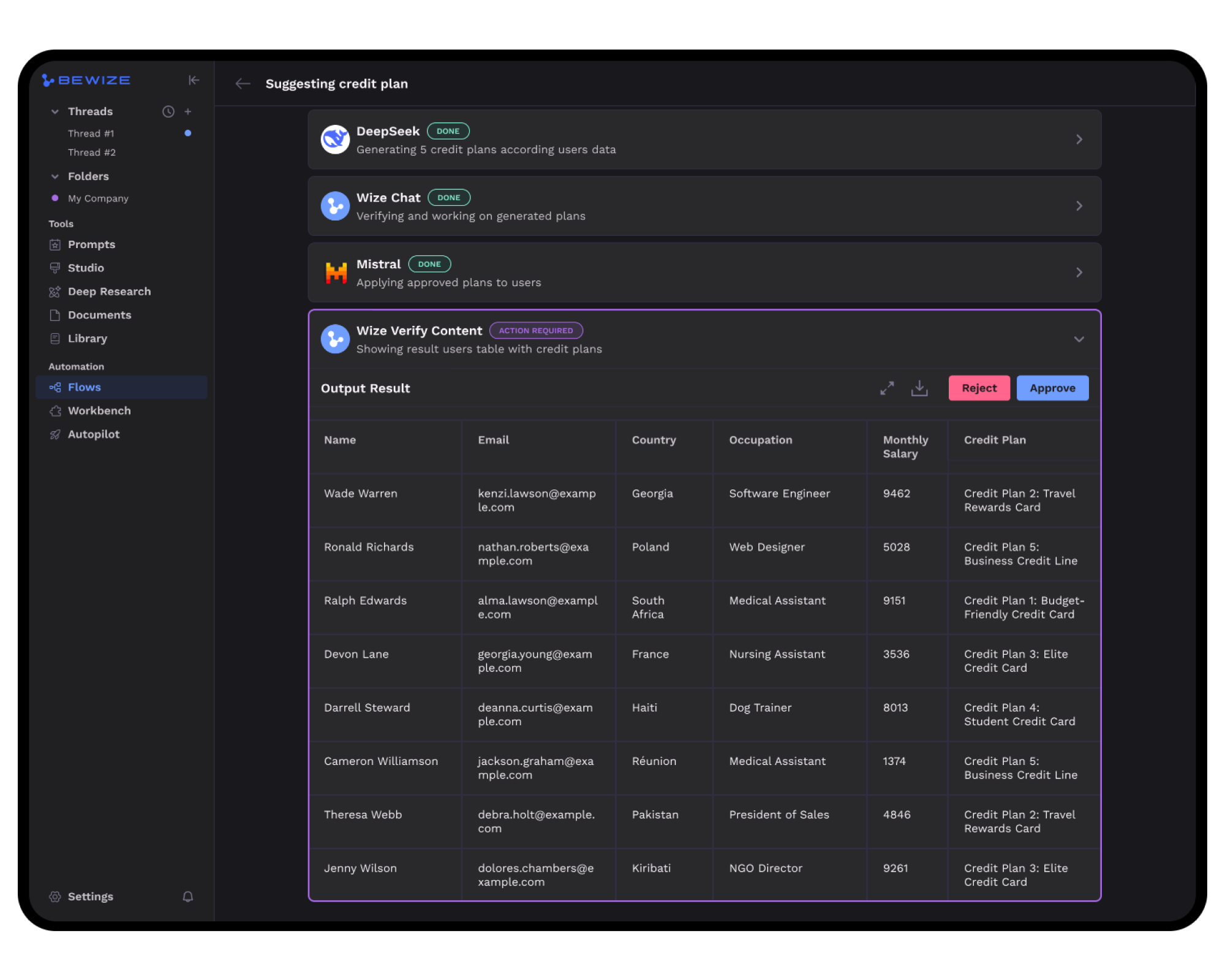Click the Prompts icon
1225x980 pixels.
(x=55, y=244)
